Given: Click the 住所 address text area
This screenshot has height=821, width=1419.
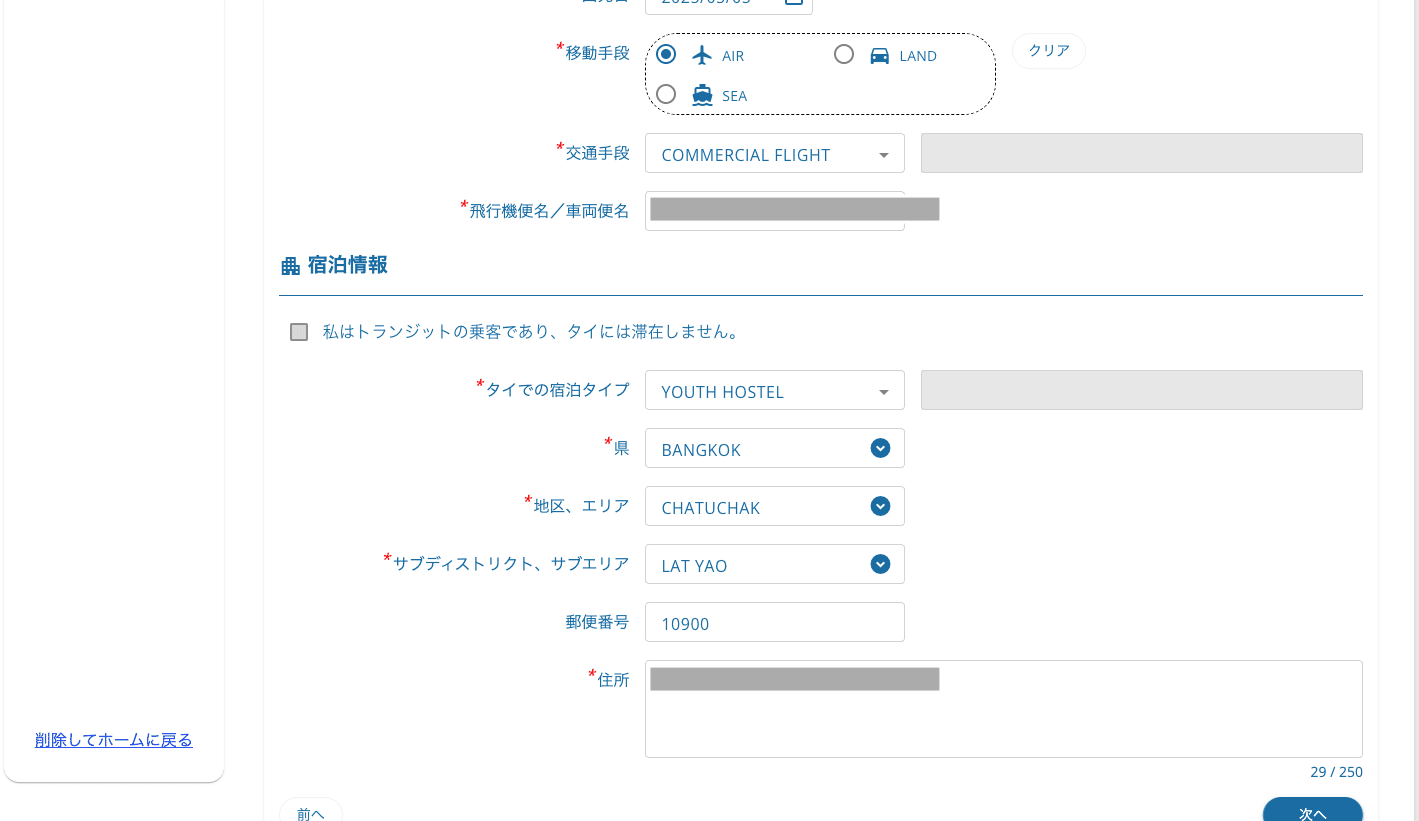Looking at the screenshot, I should coord(1004,709).
